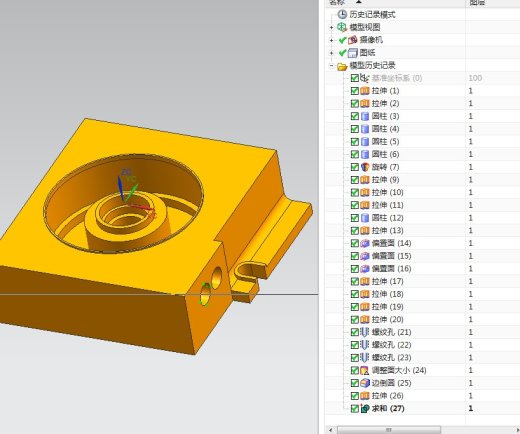Suppress 拉伸 (17) via its checkbox
The width and height of the screenshot is (520, 434).
pyautogui.click(x=355, y=281)
